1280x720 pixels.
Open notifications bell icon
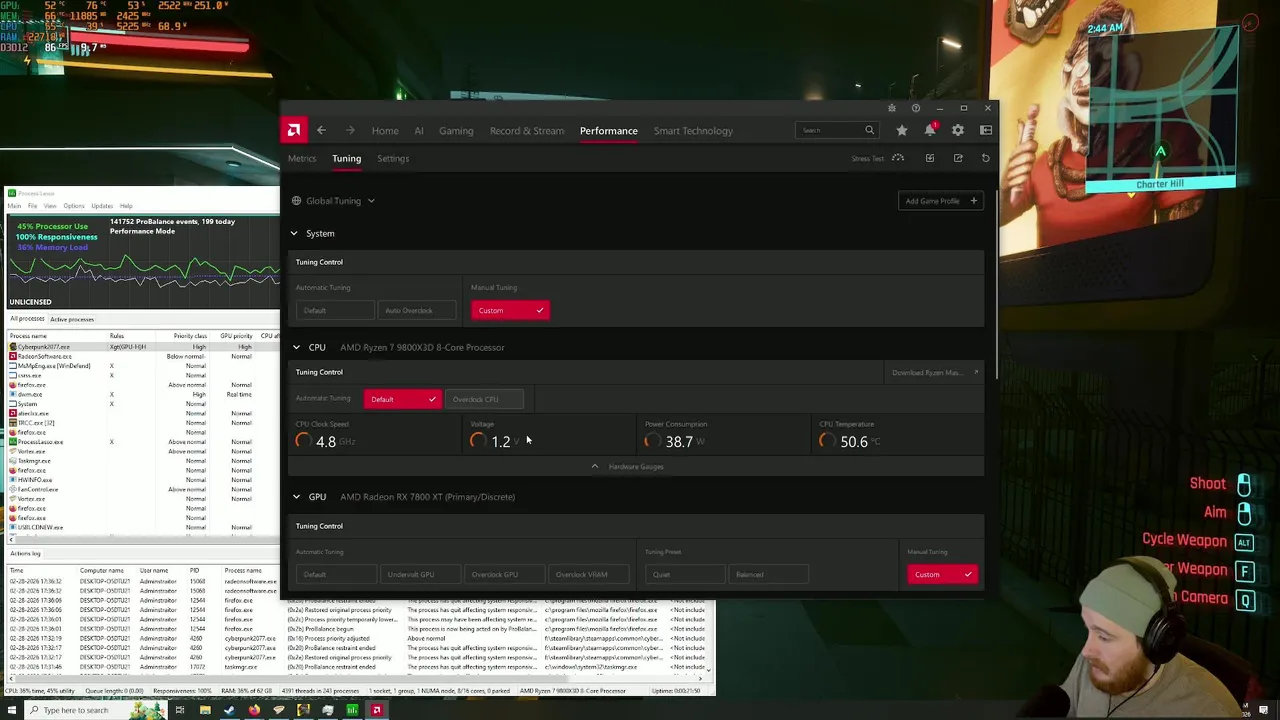coord(930,130)
